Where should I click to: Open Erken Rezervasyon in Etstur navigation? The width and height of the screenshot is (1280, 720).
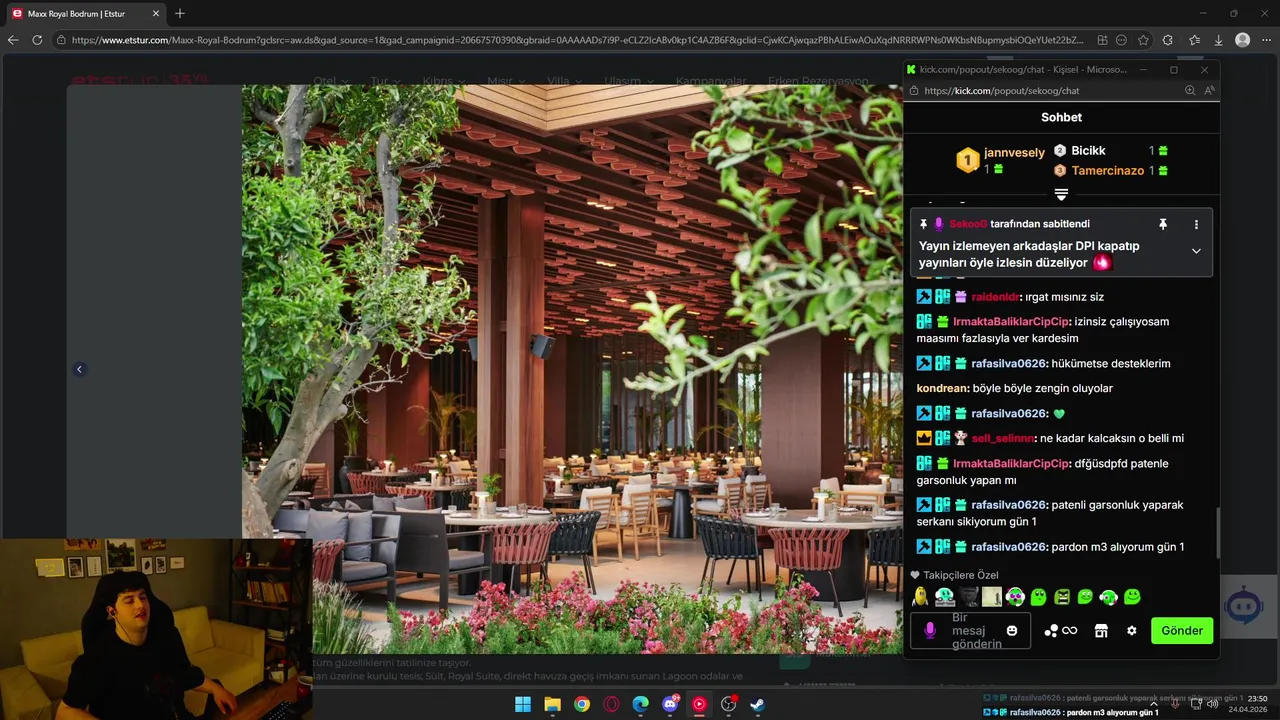click(x=818, y=81)
